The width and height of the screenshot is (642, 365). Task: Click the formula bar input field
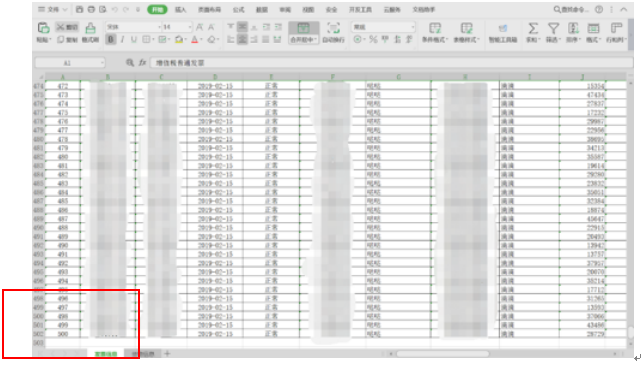pyautogui.click(x=391, y=63)
